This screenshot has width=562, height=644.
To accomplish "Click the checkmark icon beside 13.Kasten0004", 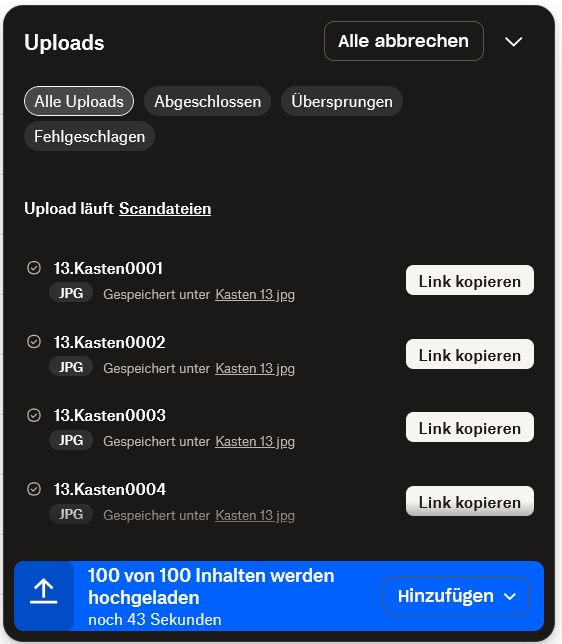I will [x=34, y=489].
